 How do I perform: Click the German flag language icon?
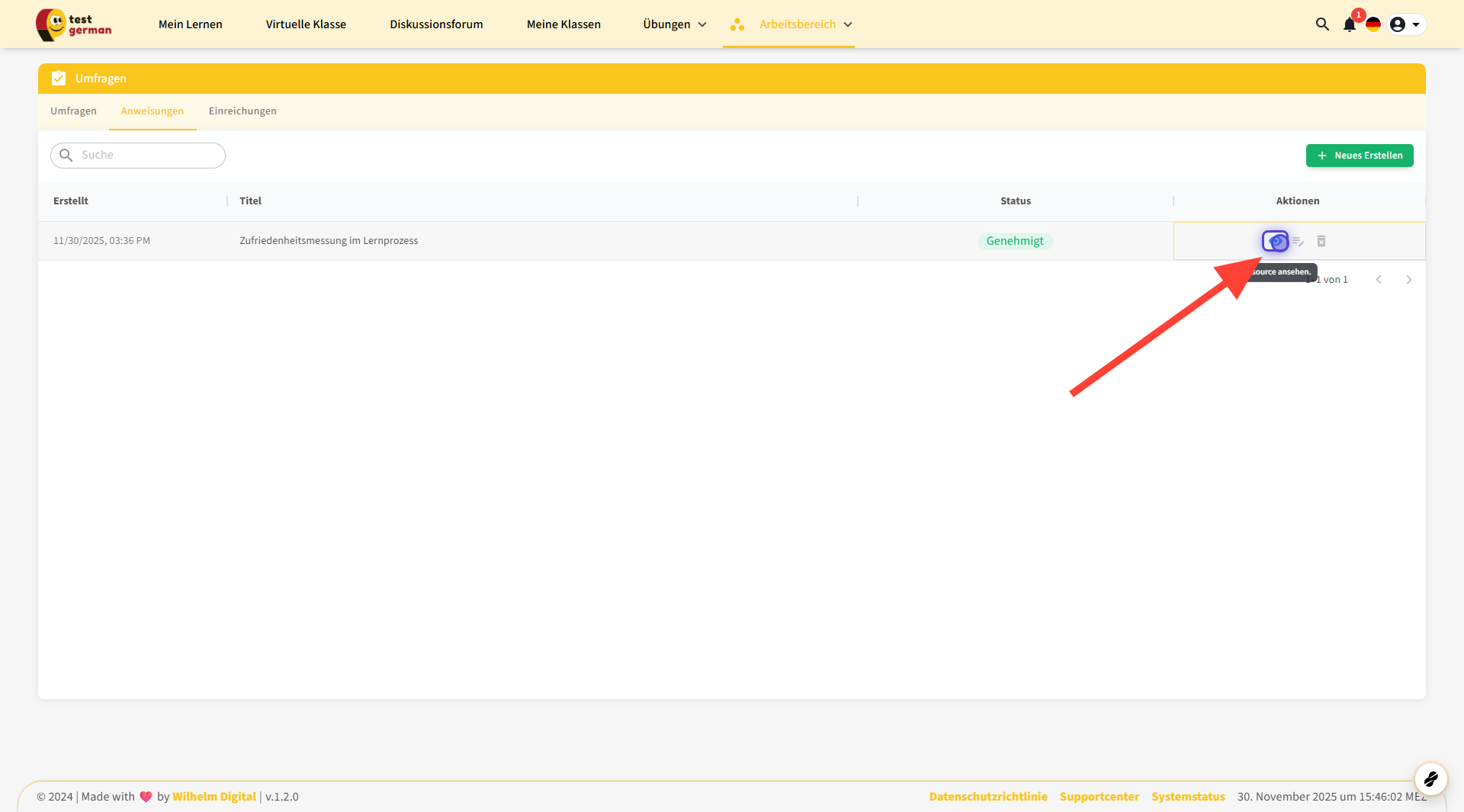point(1373,24)
